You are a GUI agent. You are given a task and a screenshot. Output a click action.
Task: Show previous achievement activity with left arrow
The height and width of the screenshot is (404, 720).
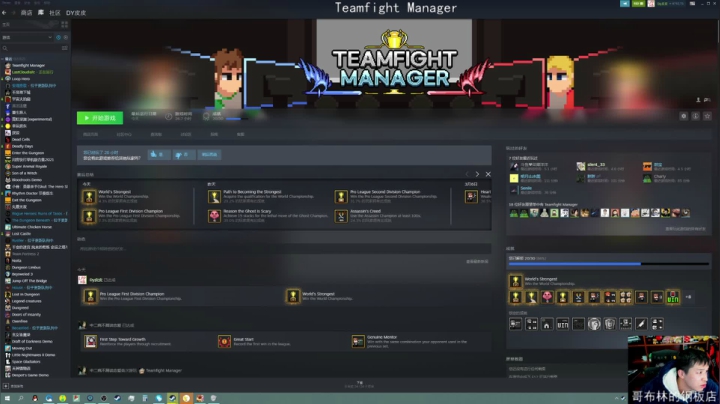(x=467, y=174)
